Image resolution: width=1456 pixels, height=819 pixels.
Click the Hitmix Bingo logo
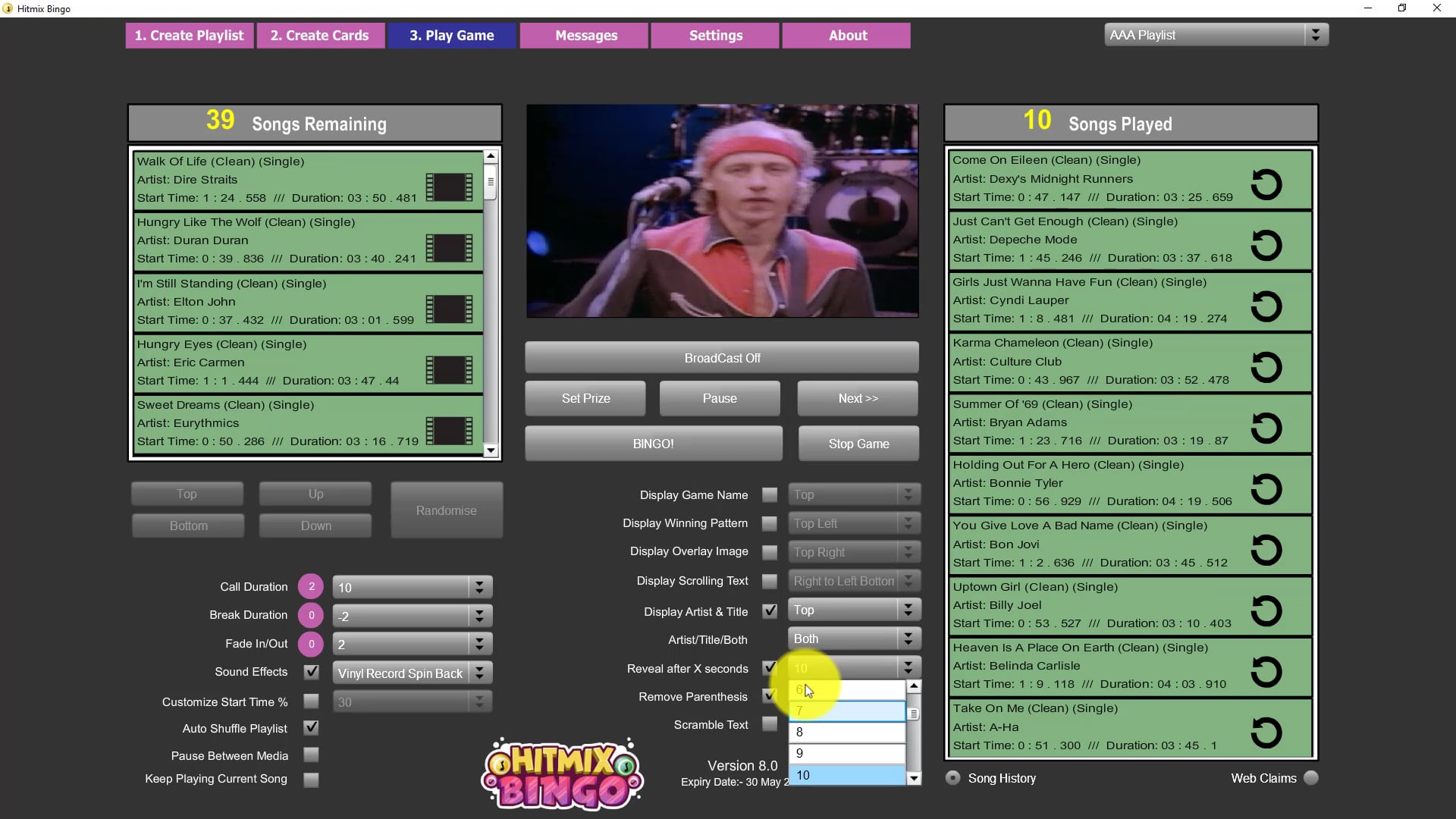pos(562,773)
